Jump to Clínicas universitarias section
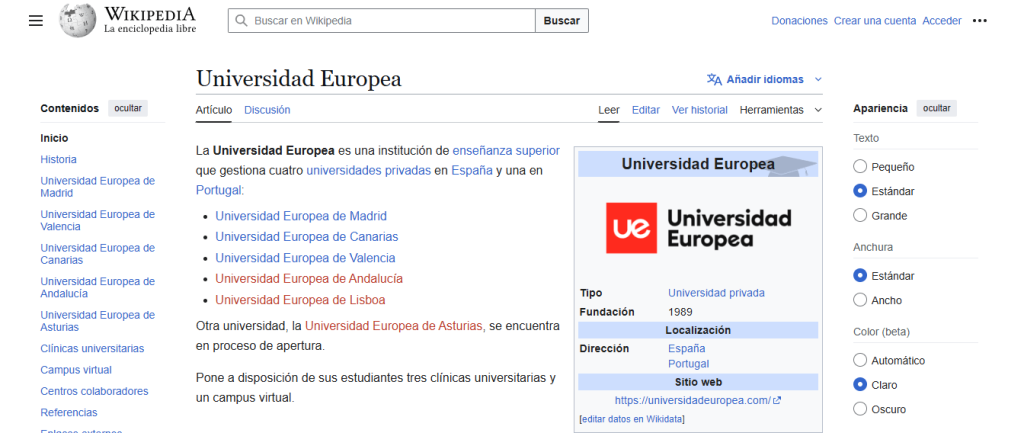The height and width of the screenshot is (433, 1024). (92, 348)
